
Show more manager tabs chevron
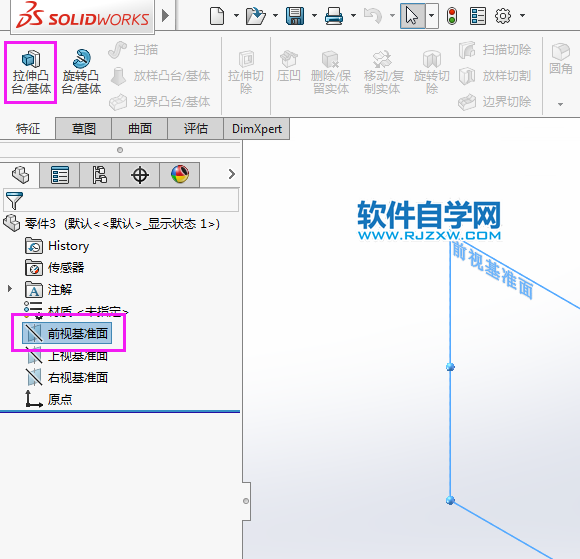232,174
